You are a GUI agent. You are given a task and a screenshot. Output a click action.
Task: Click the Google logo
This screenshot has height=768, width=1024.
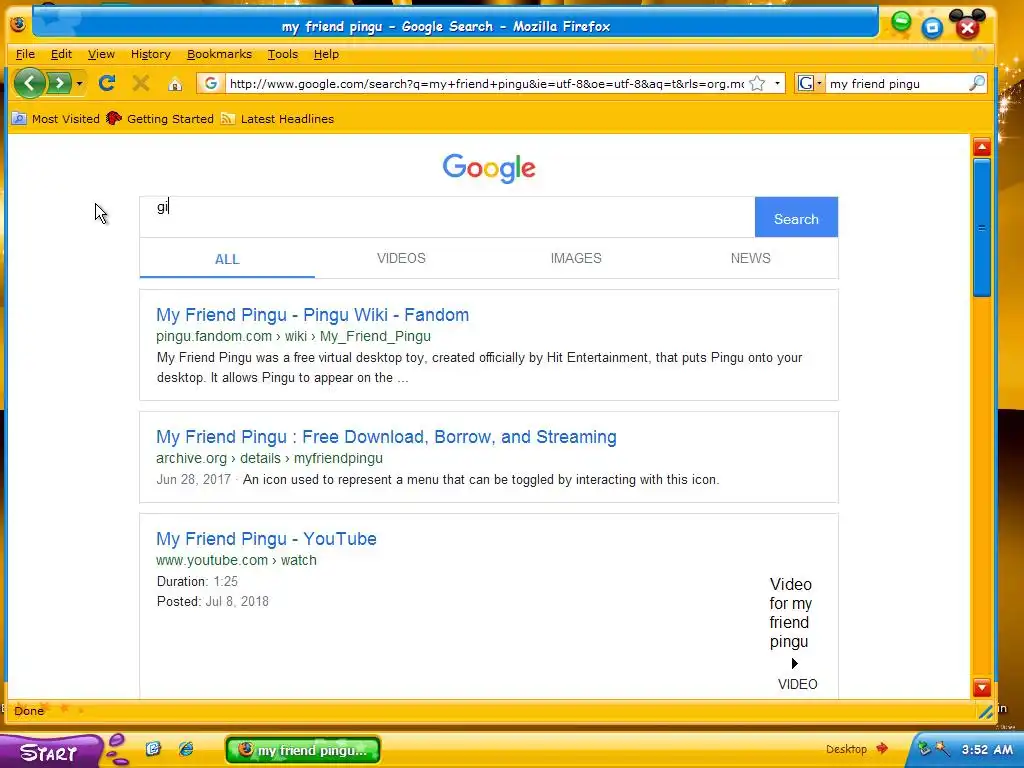click(489, 168)
